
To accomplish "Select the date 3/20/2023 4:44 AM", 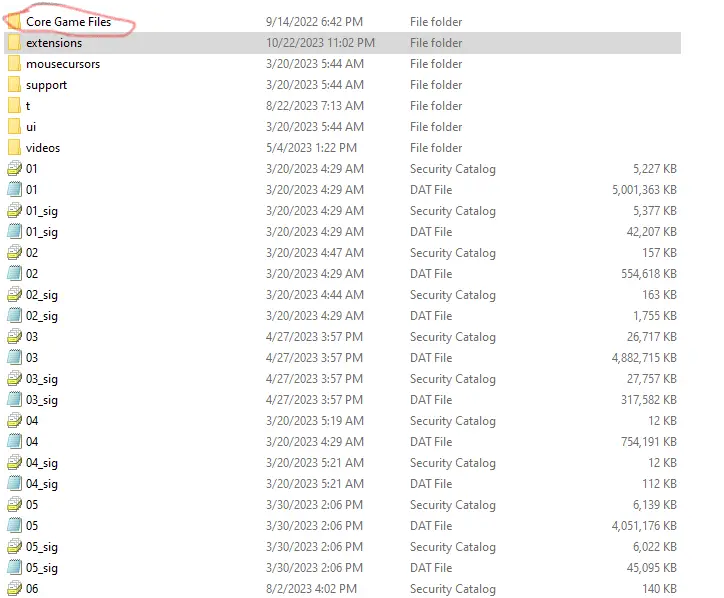I will [314, 295].
